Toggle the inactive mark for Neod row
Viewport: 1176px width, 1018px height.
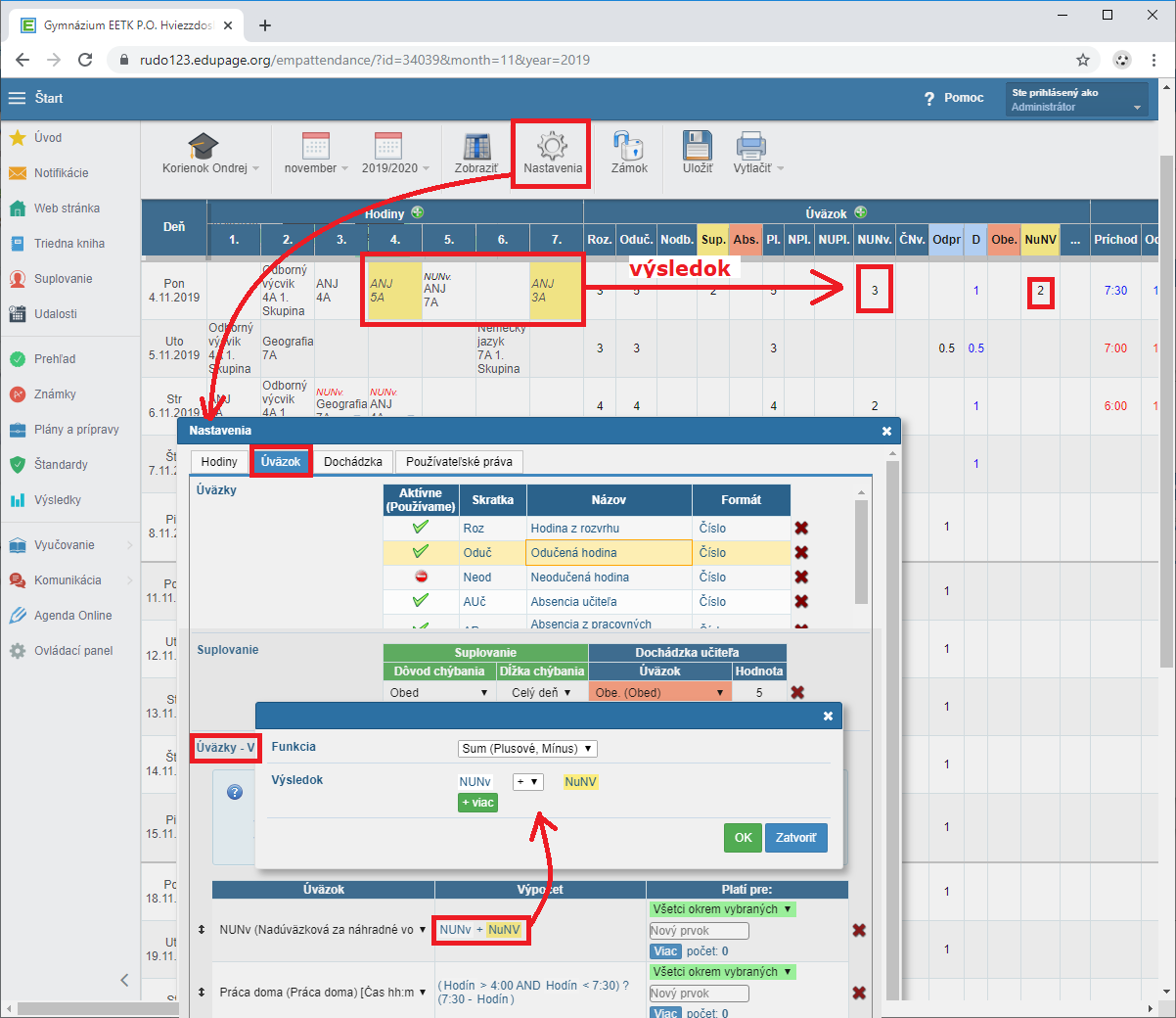tap(421, 577)
